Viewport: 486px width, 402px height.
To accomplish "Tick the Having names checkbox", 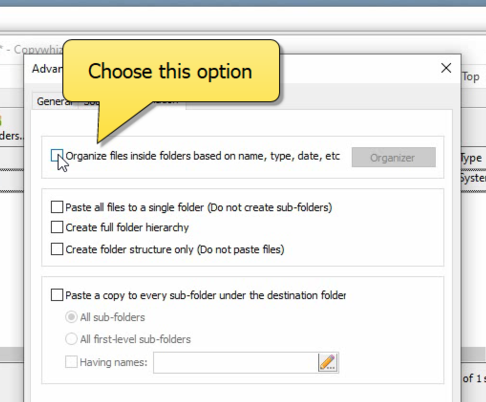I will pos(71,362).
